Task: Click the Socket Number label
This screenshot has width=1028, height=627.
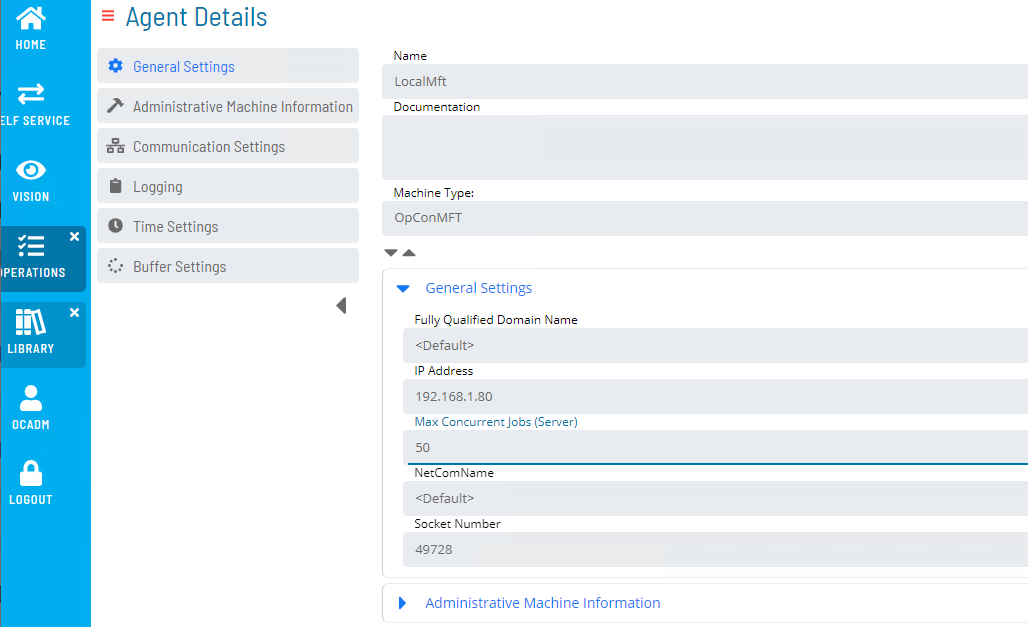Action: point(457,523)
